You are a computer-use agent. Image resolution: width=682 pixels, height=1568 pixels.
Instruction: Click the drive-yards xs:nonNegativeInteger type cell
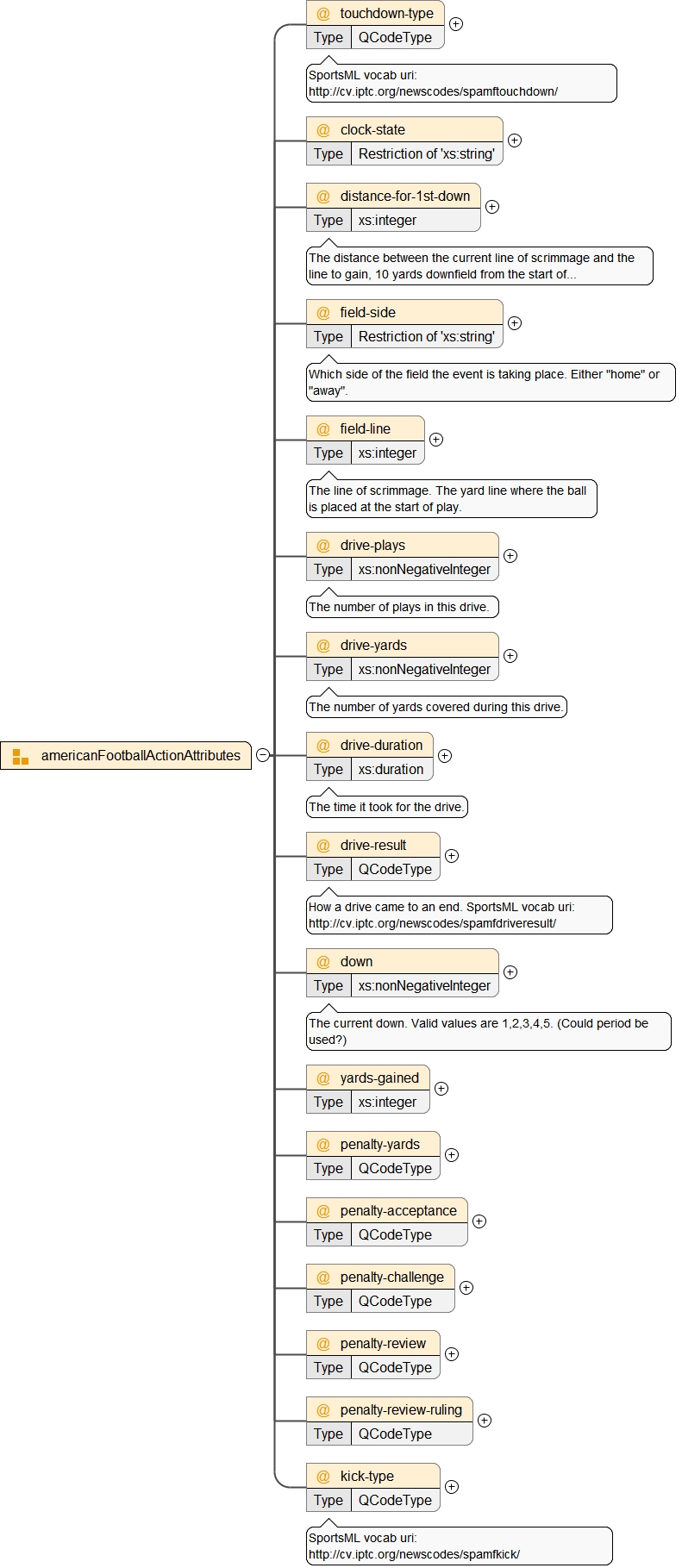point(424,670)
